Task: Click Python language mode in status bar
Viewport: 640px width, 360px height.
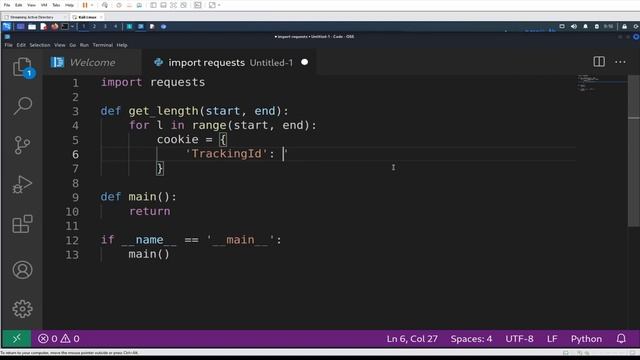Action: click(x=586, y=338)
